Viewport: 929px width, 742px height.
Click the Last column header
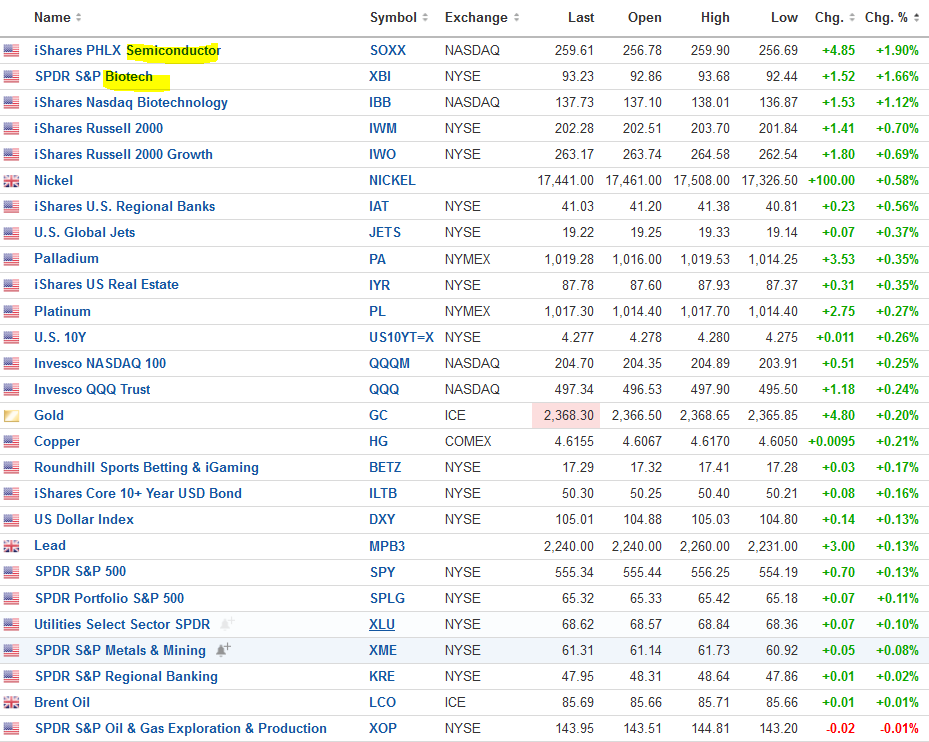pyautogui.click(x=581, y=18)
